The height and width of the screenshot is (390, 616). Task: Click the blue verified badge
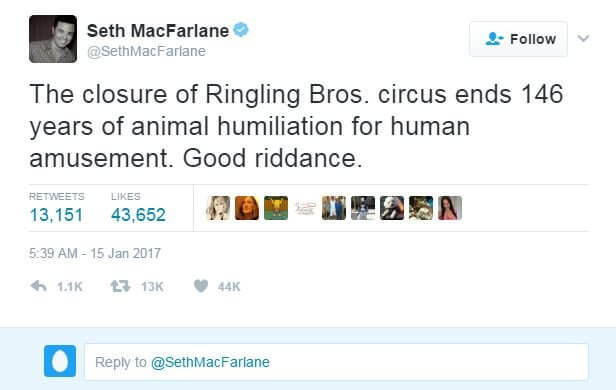241,30
